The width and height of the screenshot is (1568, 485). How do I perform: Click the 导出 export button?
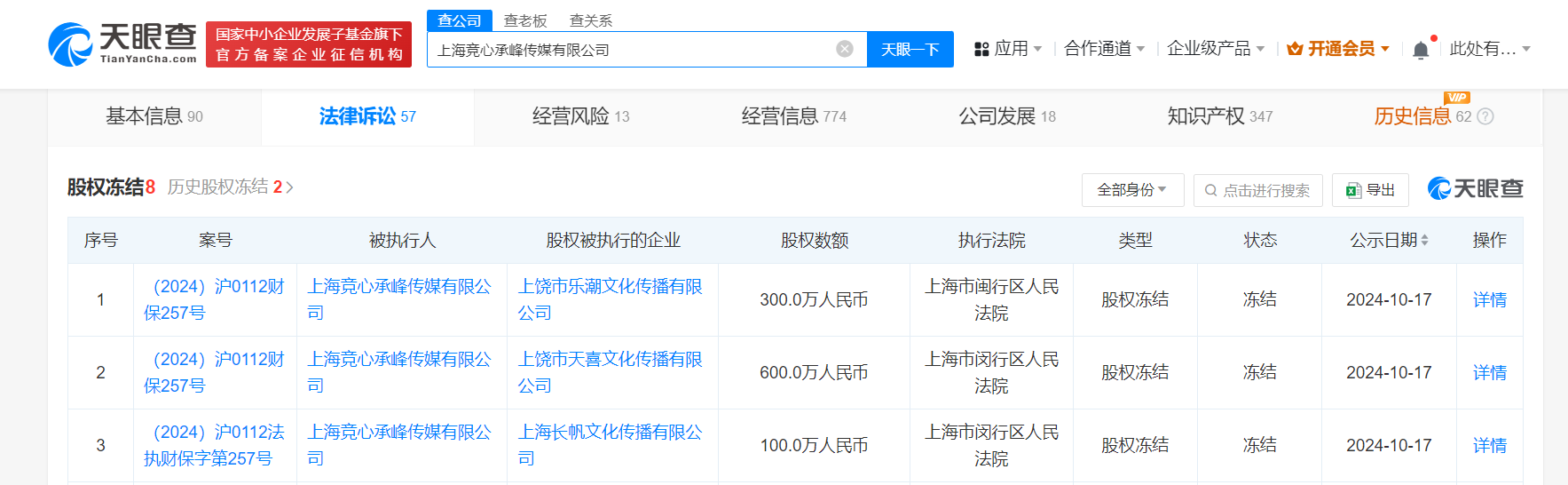(x=1370, y=190)
